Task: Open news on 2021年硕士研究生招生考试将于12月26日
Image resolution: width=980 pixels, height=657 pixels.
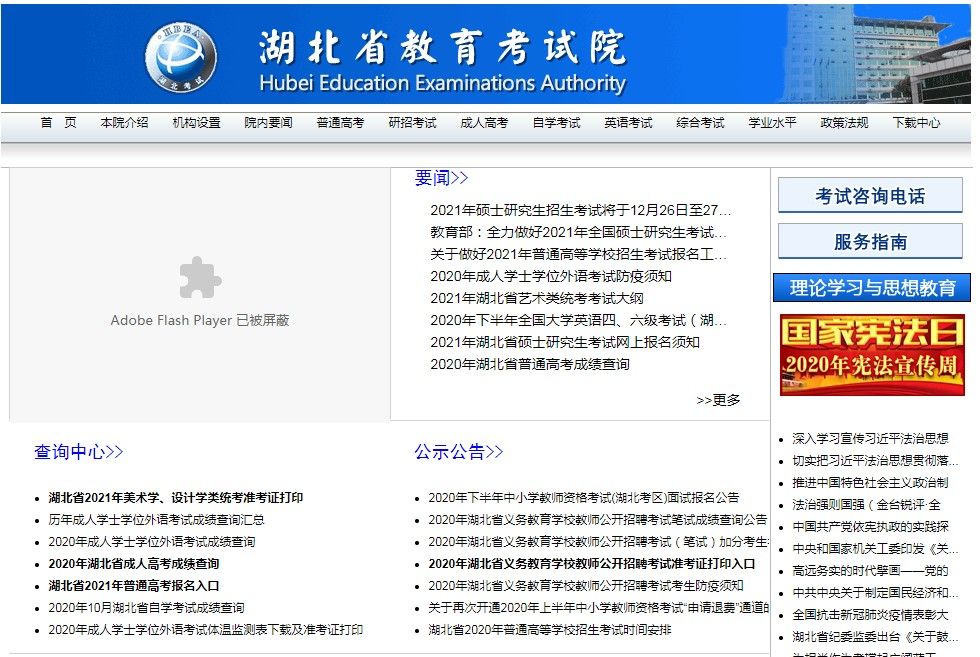Action: [x=581, y=210]
